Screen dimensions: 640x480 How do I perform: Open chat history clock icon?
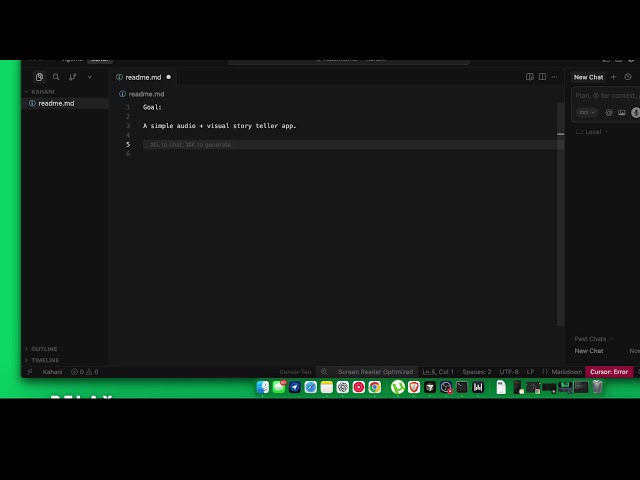coord(628,77)
